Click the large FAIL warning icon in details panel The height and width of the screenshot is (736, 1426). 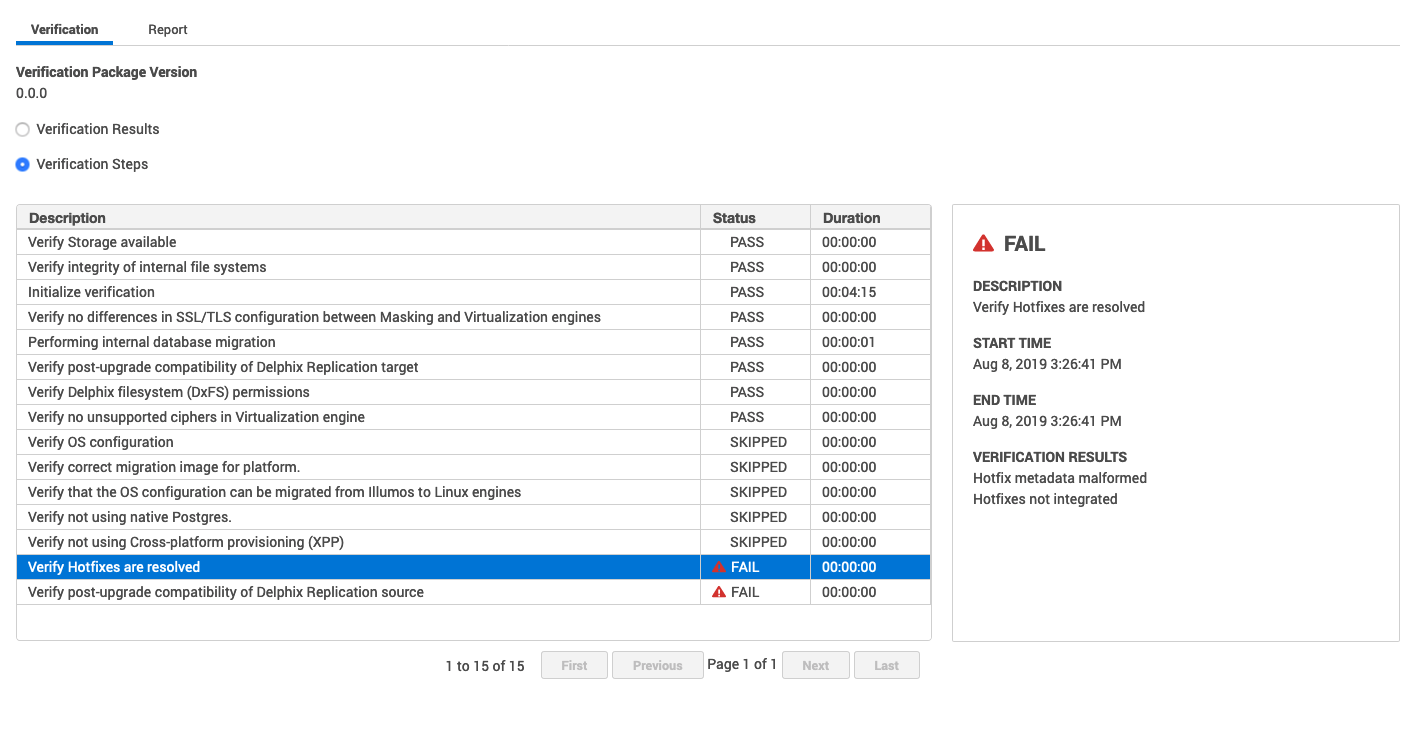pos(983,244)
